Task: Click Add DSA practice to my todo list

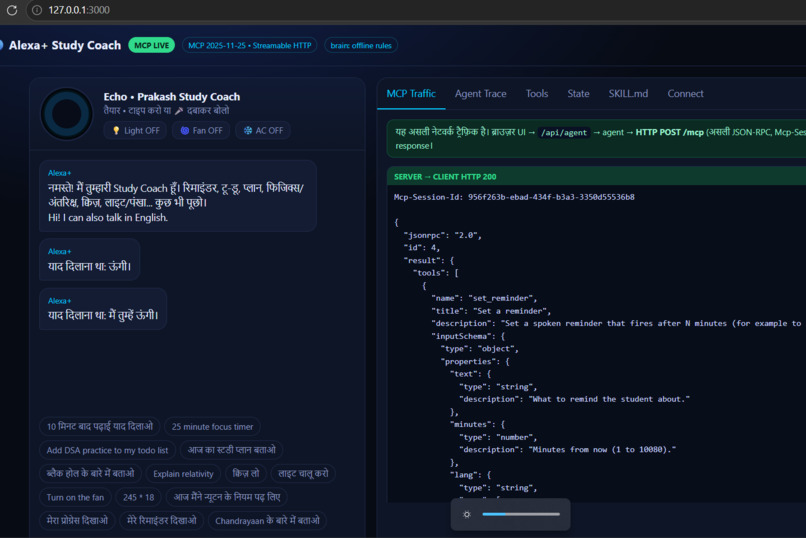Action: (107, 450)
